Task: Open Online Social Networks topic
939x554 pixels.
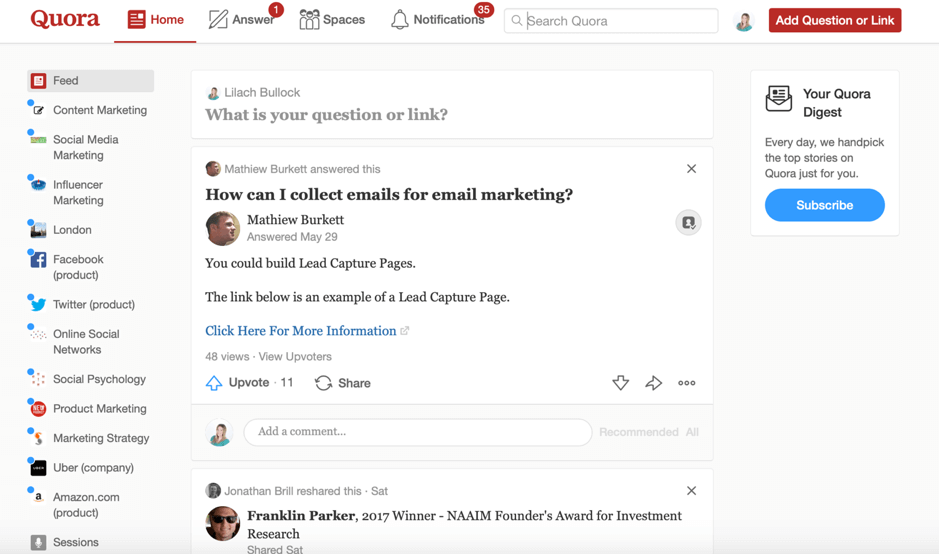Action: (86, 341)
